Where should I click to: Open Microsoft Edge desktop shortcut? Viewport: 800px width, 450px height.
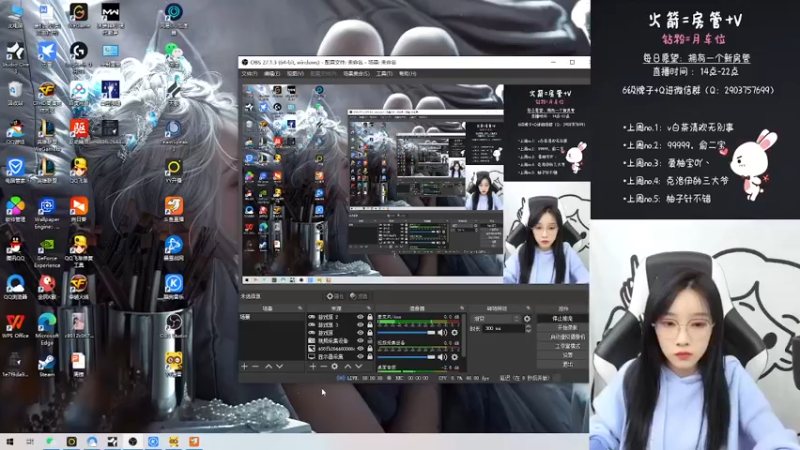(x=46, y=329)
